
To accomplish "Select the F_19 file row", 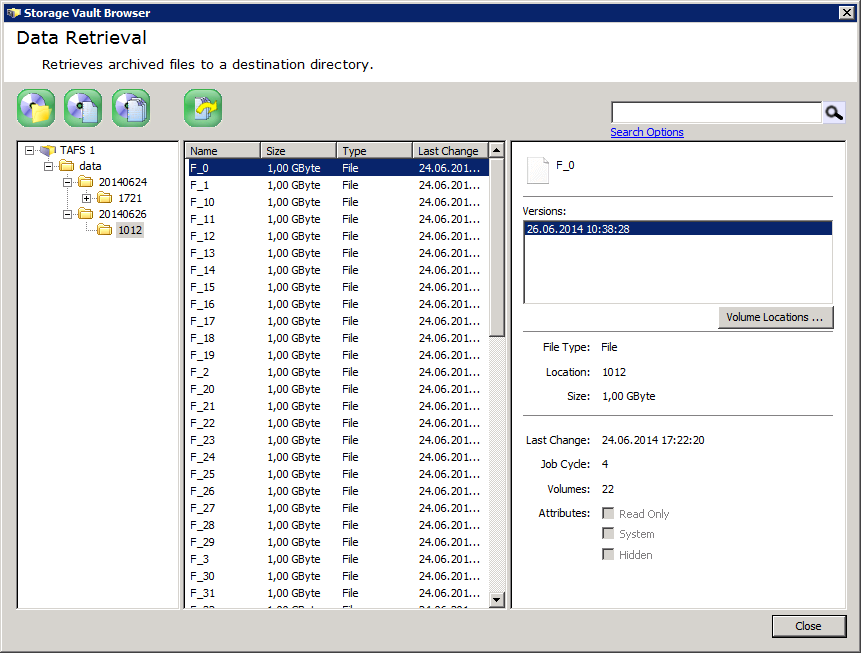I will point(337,355).
